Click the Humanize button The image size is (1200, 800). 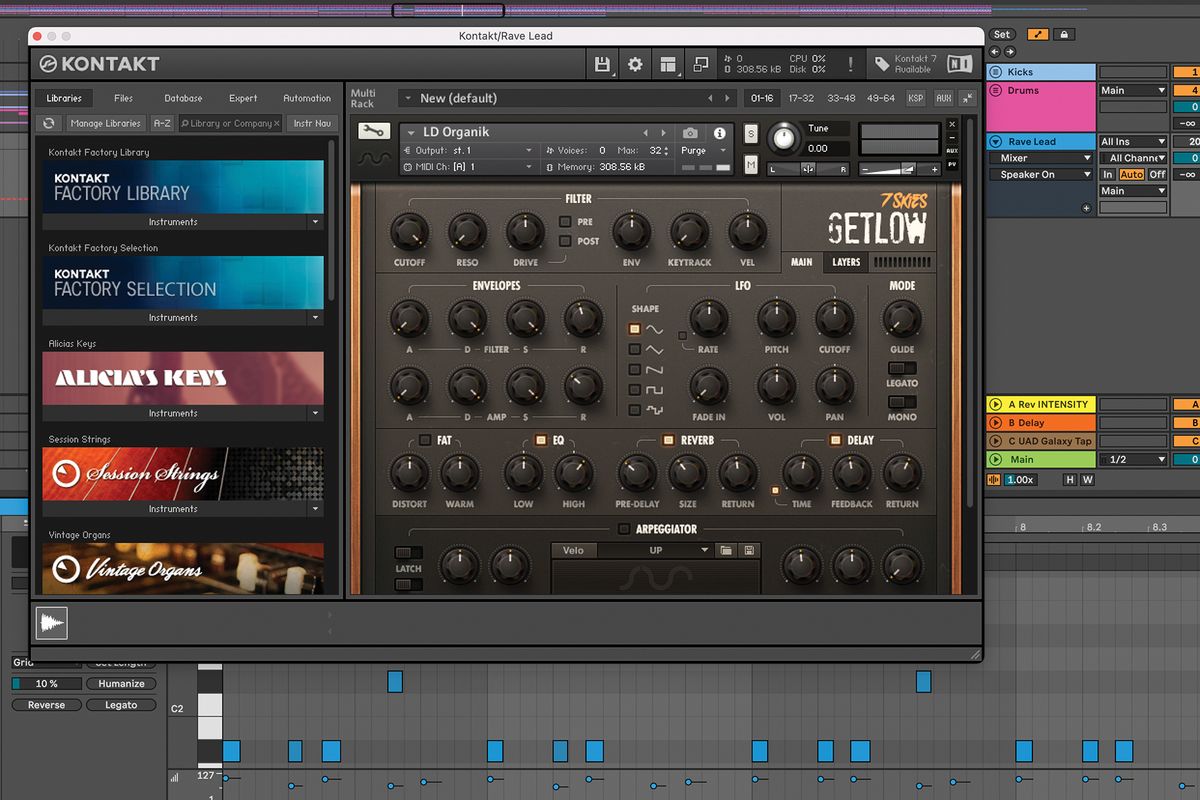[x=121, y=683]
